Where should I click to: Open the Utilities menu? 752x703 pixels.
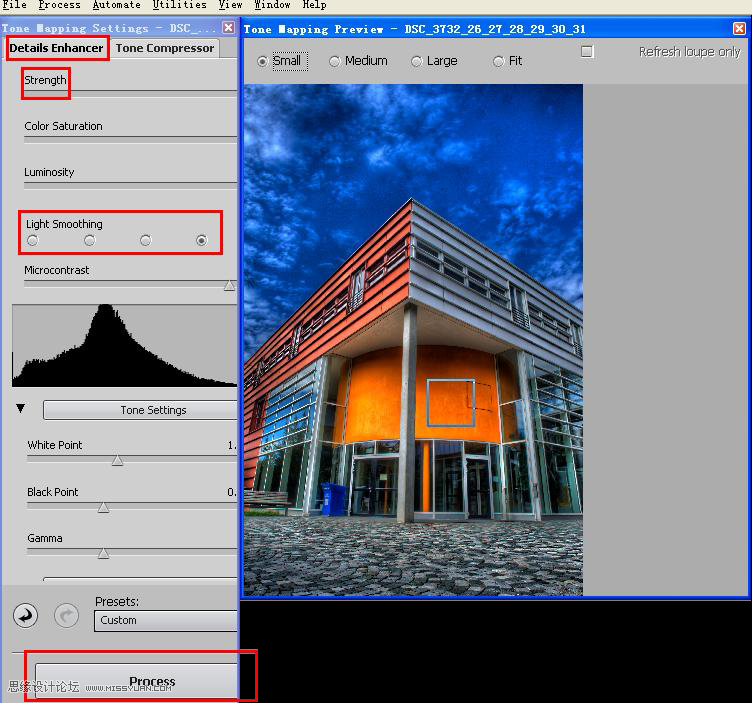point(179,5)
